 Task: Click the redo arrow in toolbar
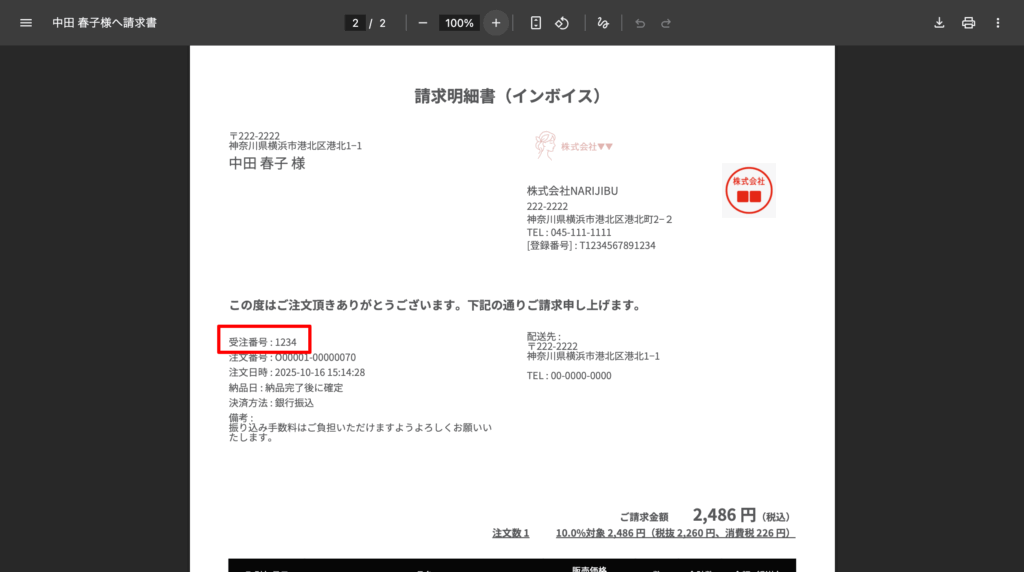tap(666, 23)
